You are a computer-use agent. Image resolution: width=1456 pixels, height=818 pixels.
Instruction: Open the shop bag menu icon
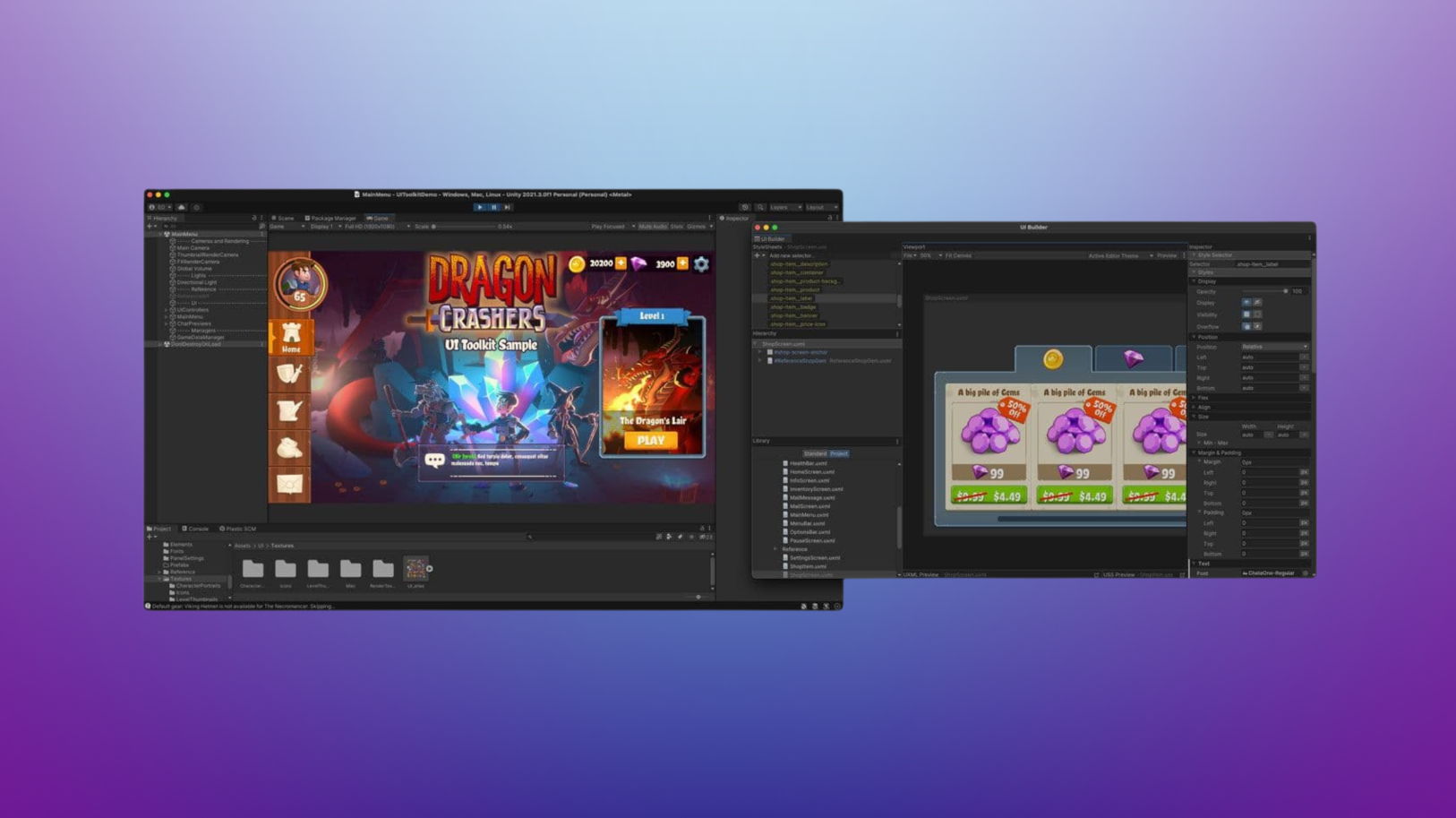(x=290, y=447)
